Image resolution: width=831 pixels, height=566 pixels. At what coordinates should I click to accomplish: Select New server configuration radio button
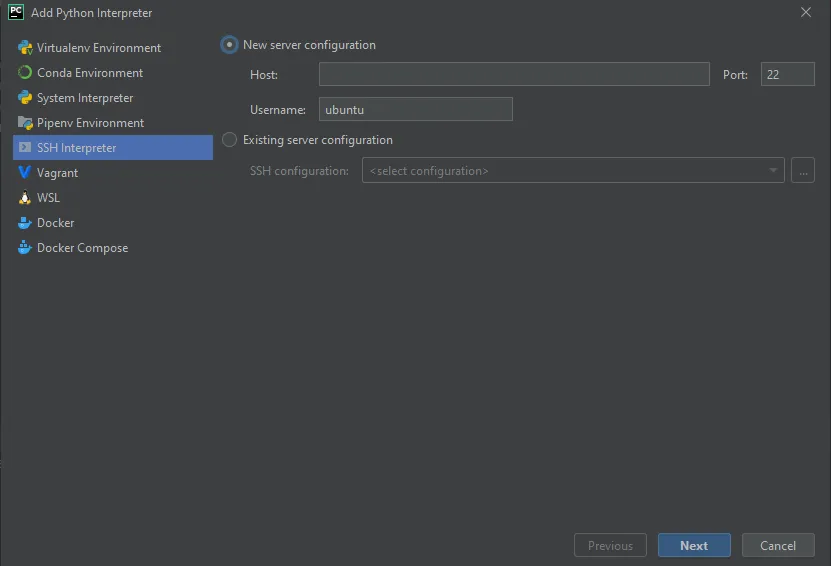(x=229, y=45)
